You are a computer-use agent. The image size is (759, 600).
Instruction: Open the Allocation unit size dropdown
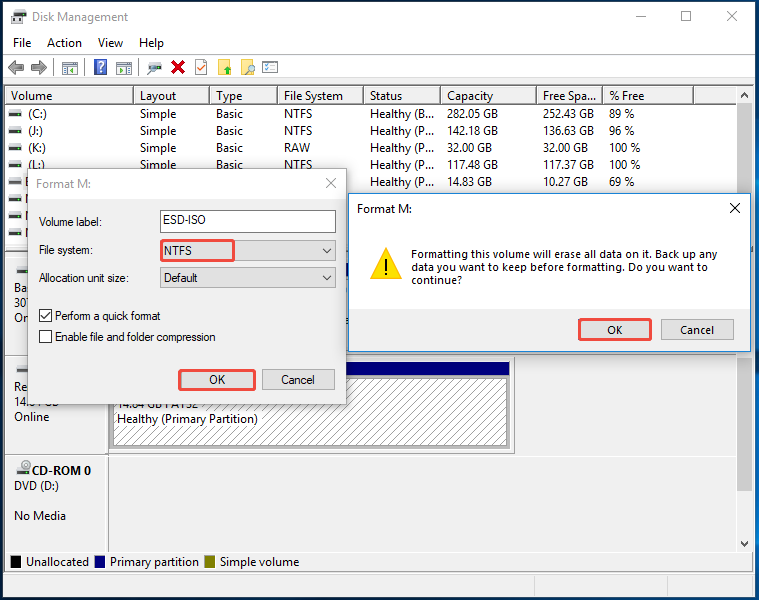tap(248, 278)
